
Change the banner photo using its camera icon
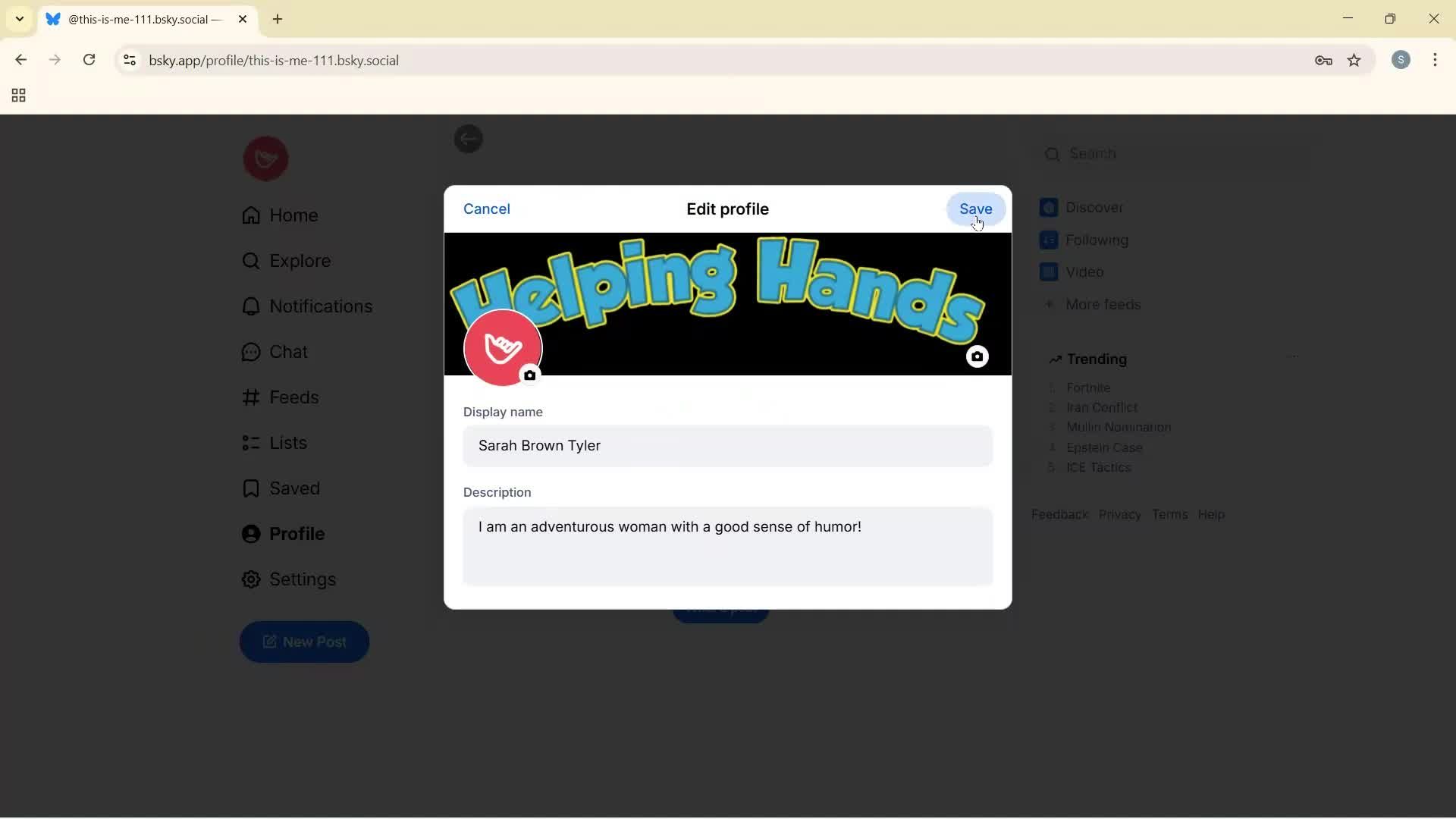point(977,356)
